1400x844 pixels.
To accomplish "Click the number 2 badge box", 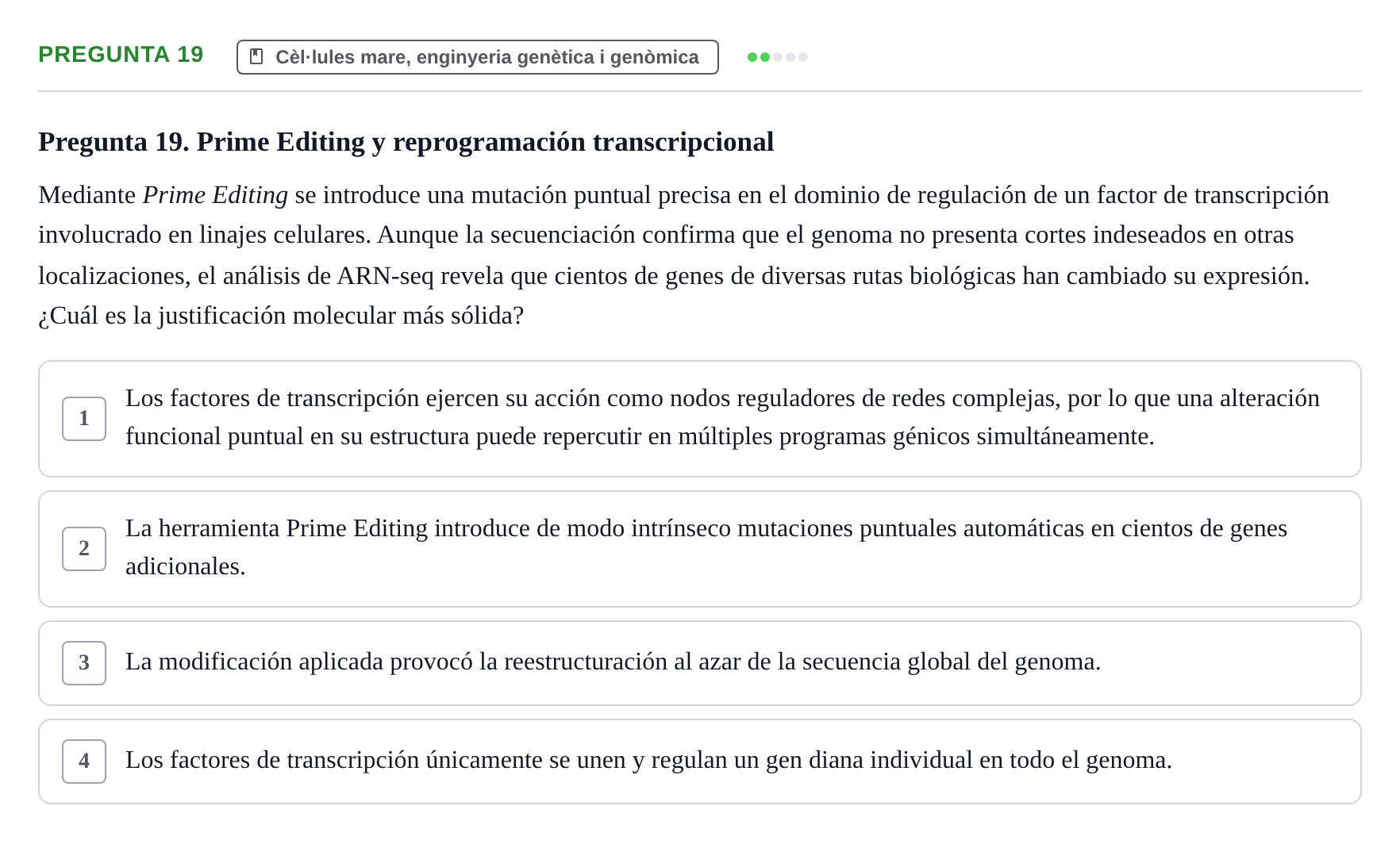I will click(84, 549).
